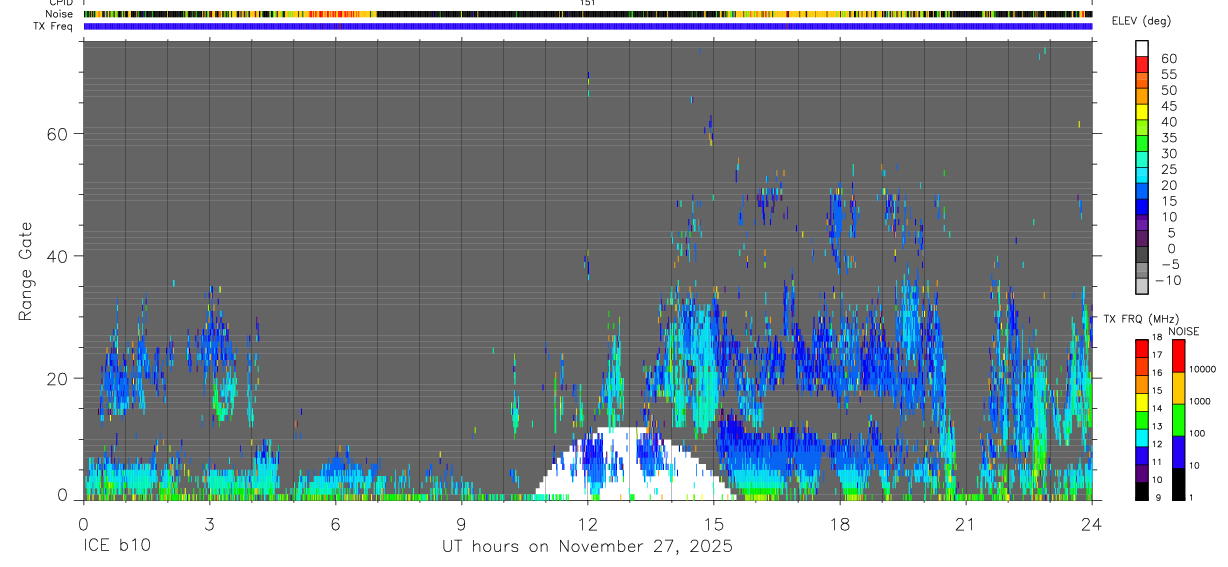1228x567 pixels.
Task: Click the 'Noise' row label
Action: pos(60,14)
